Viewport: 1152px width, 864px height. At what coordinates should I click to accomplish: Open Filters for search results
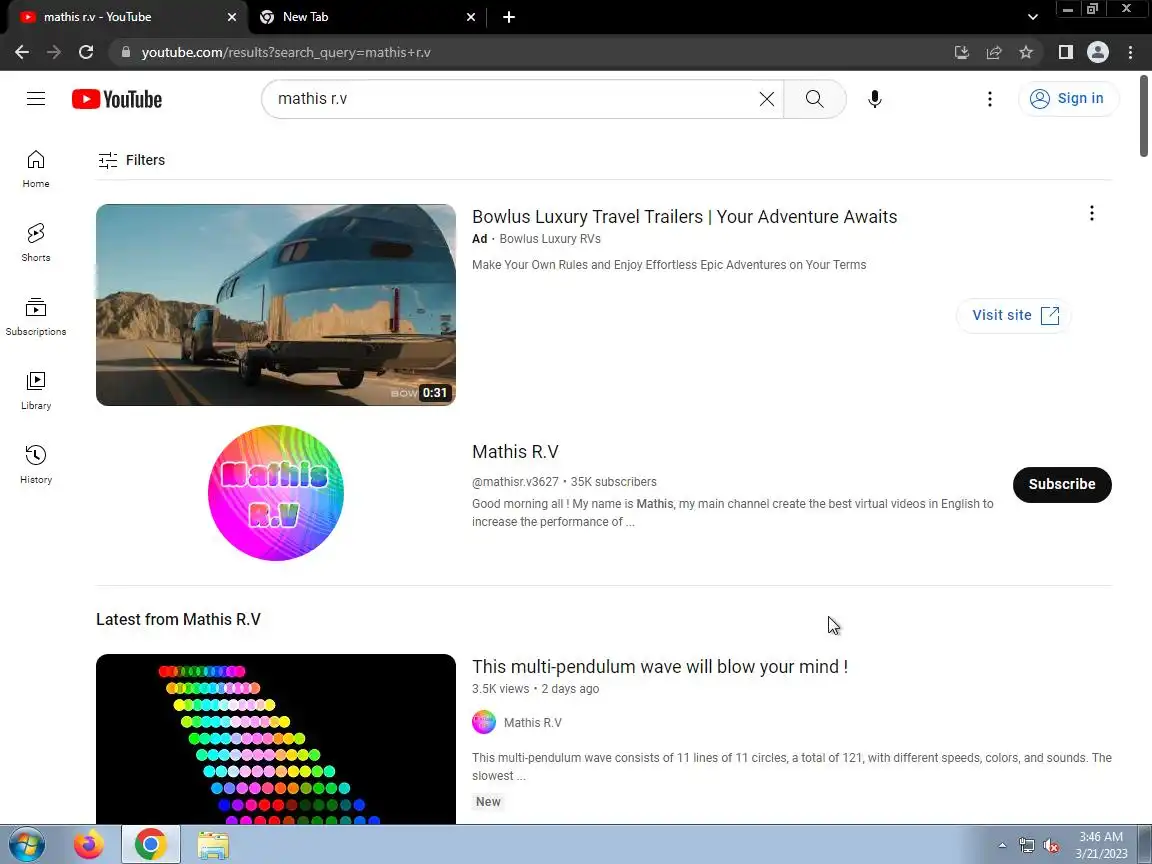pos(132,160)
